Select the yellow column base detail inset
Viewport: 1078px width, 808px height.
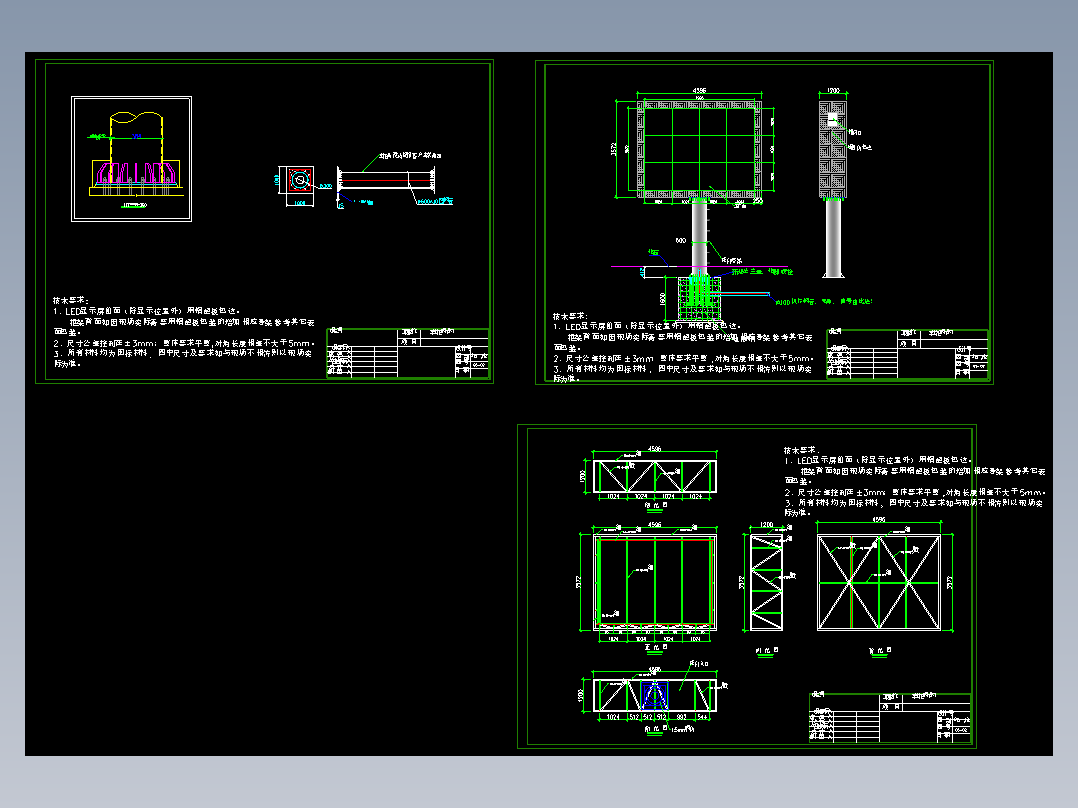coord(131,159)
